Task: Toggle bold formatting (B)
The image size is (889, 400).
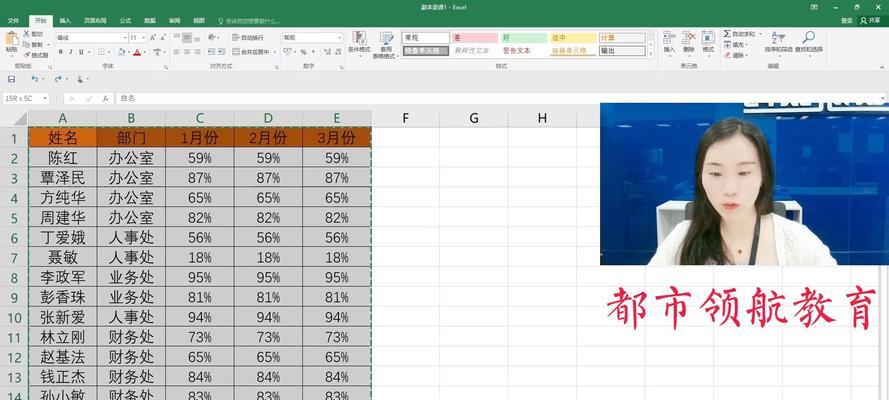Action: click(61, 52)
